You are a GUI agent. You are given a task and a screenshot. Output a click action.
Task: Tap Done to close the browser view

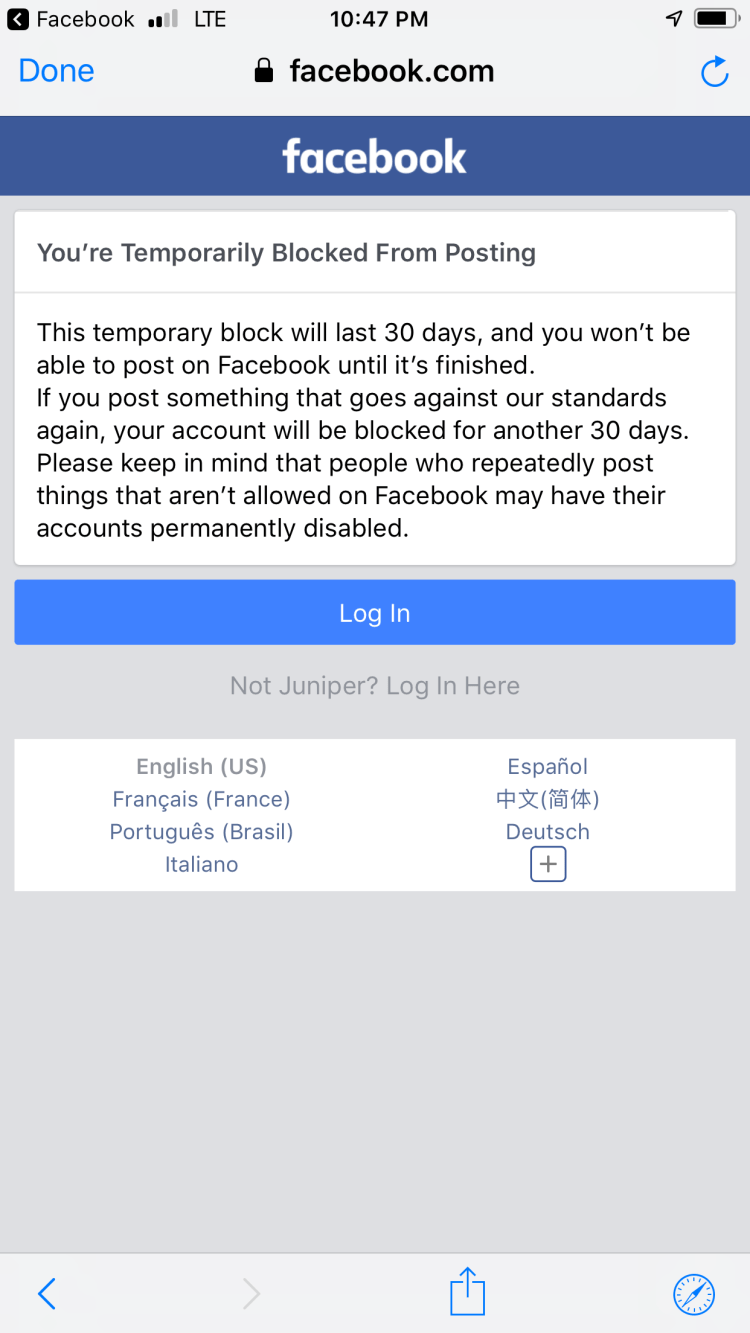pos(56,71)
